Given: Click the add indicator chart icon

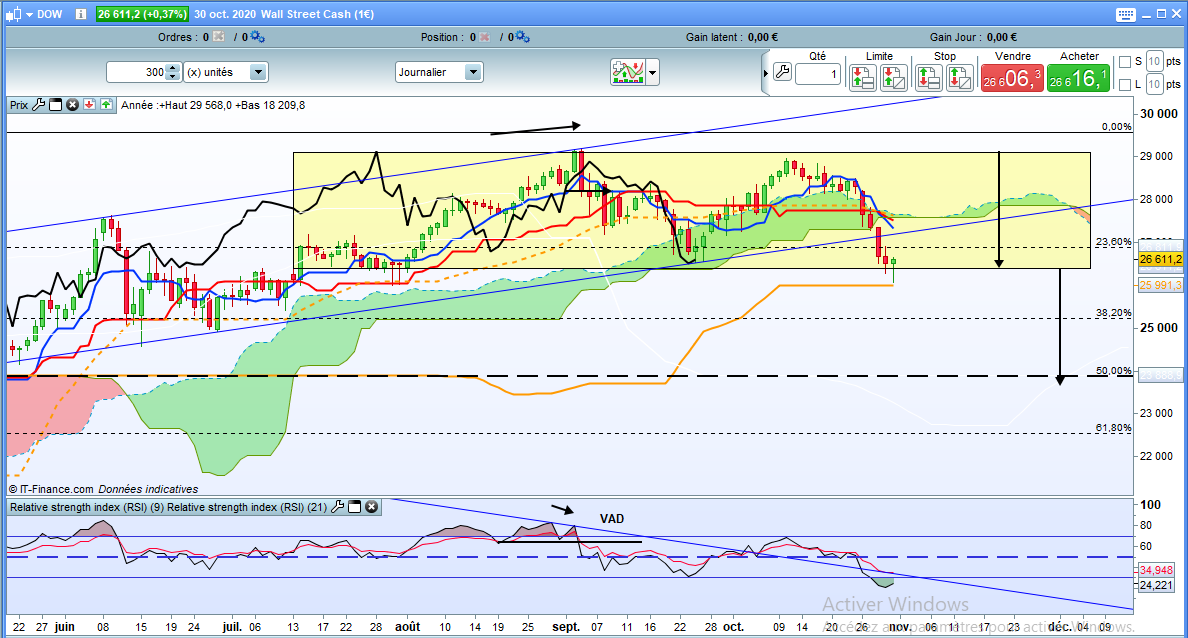Looking at the screenshot, I should coord(627,72).
